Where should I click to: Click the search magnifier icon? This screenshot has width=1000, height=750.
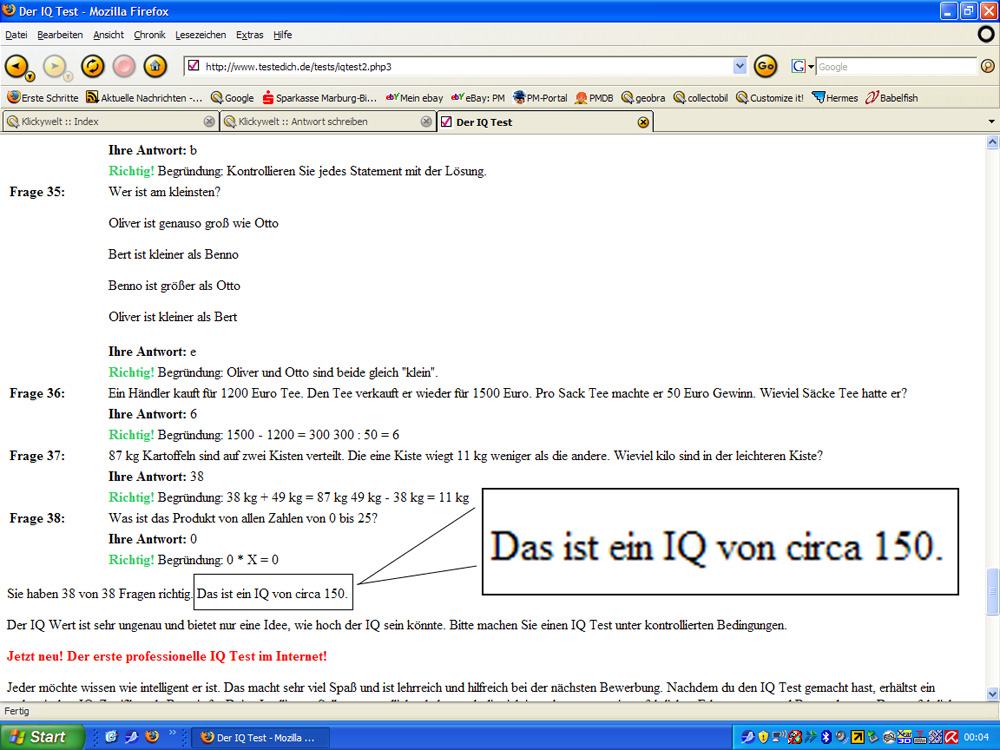pyautogui.click(x=987, y=67)
